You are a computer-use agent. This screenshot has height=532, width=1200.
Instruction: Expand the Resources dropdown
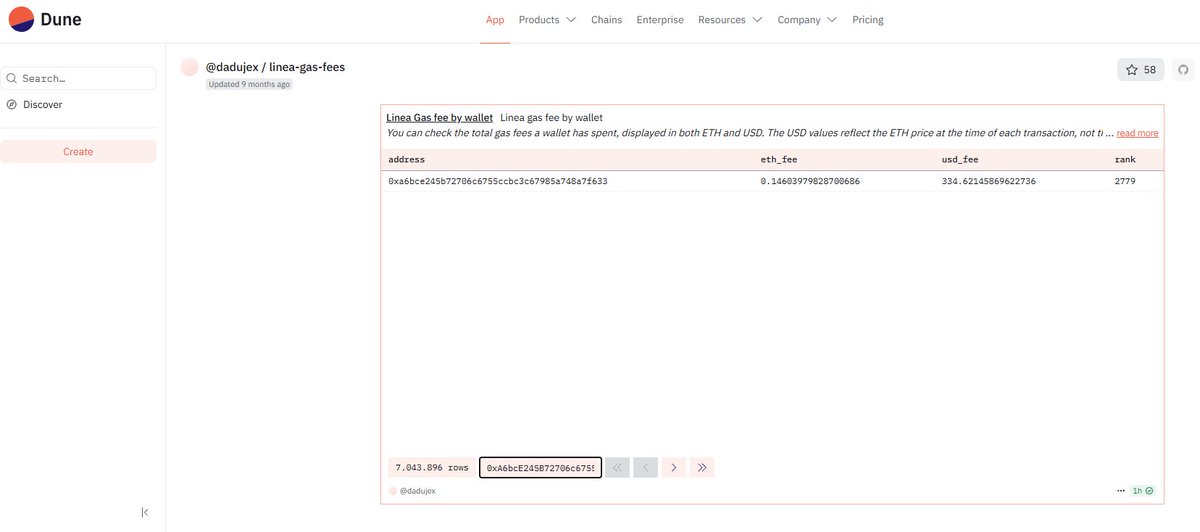(x=730, y=20)
